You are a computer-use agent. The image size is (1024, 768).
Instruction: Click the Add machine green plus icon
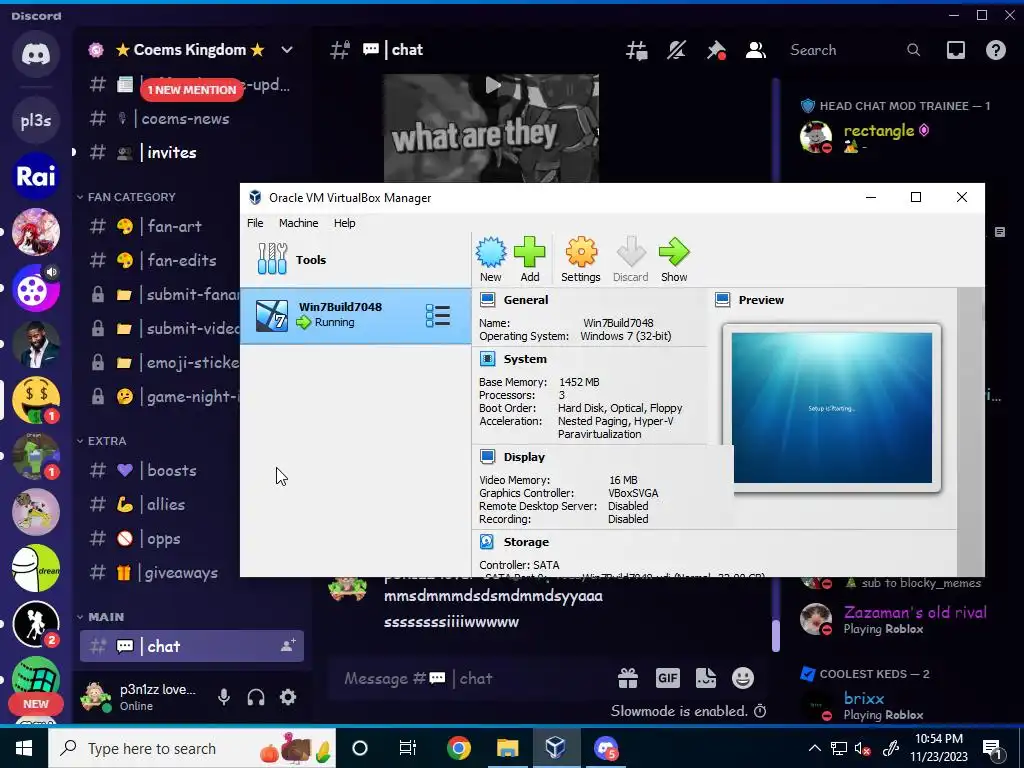(530, 259)
